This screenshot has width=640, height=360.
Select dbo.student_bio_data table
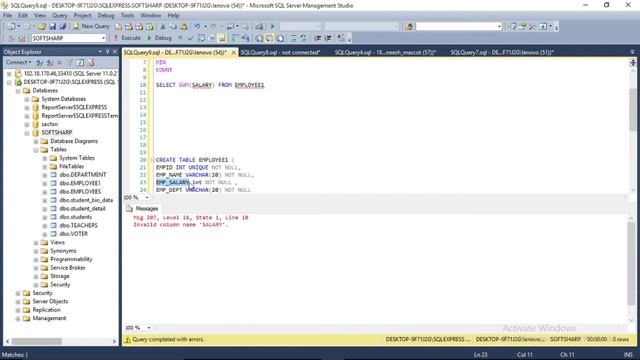click(x=86, y=200)
